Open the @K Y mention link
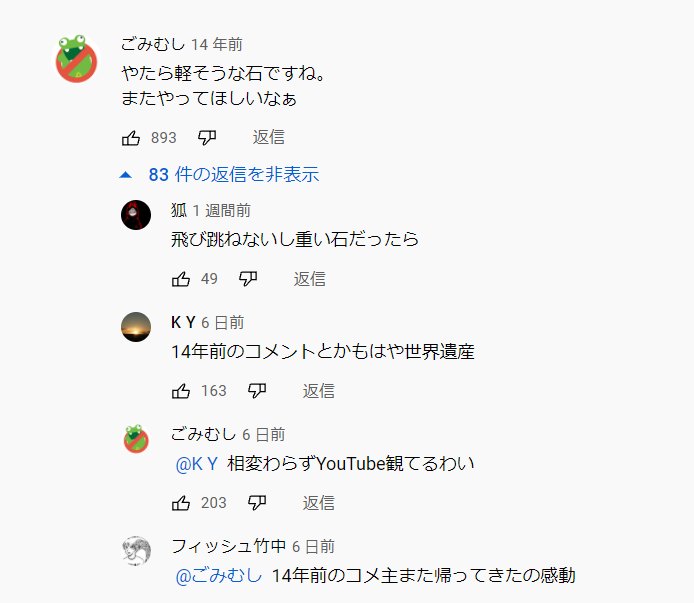Screen dimensions: 694x603 197,464
